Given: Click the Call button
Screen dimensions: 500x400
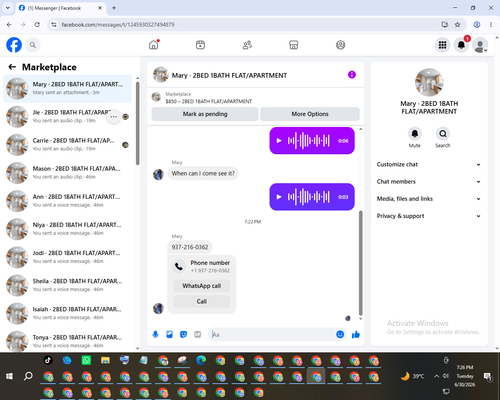Looking at the screenshot, I should (x=202, y=301).
